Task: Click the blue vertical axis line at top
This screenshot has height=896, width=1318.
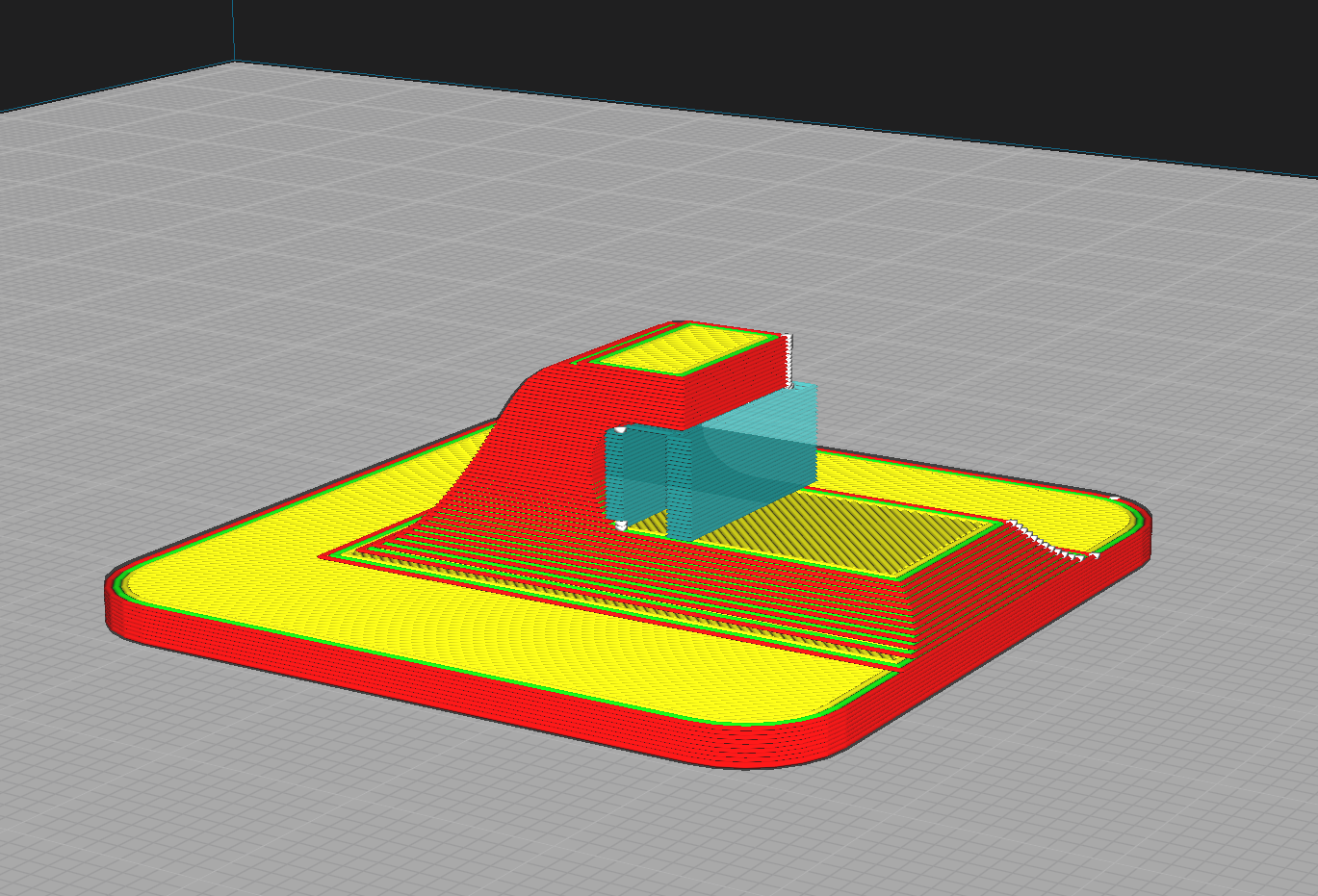Action: [x=233, y=31]
